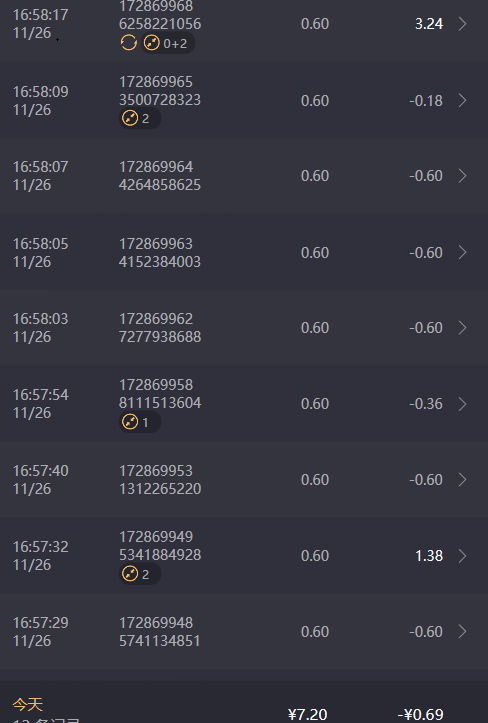This screenshot has height=723, width=488.
Task: Expand the 16:57:40 record arrow
Action: 463,480
